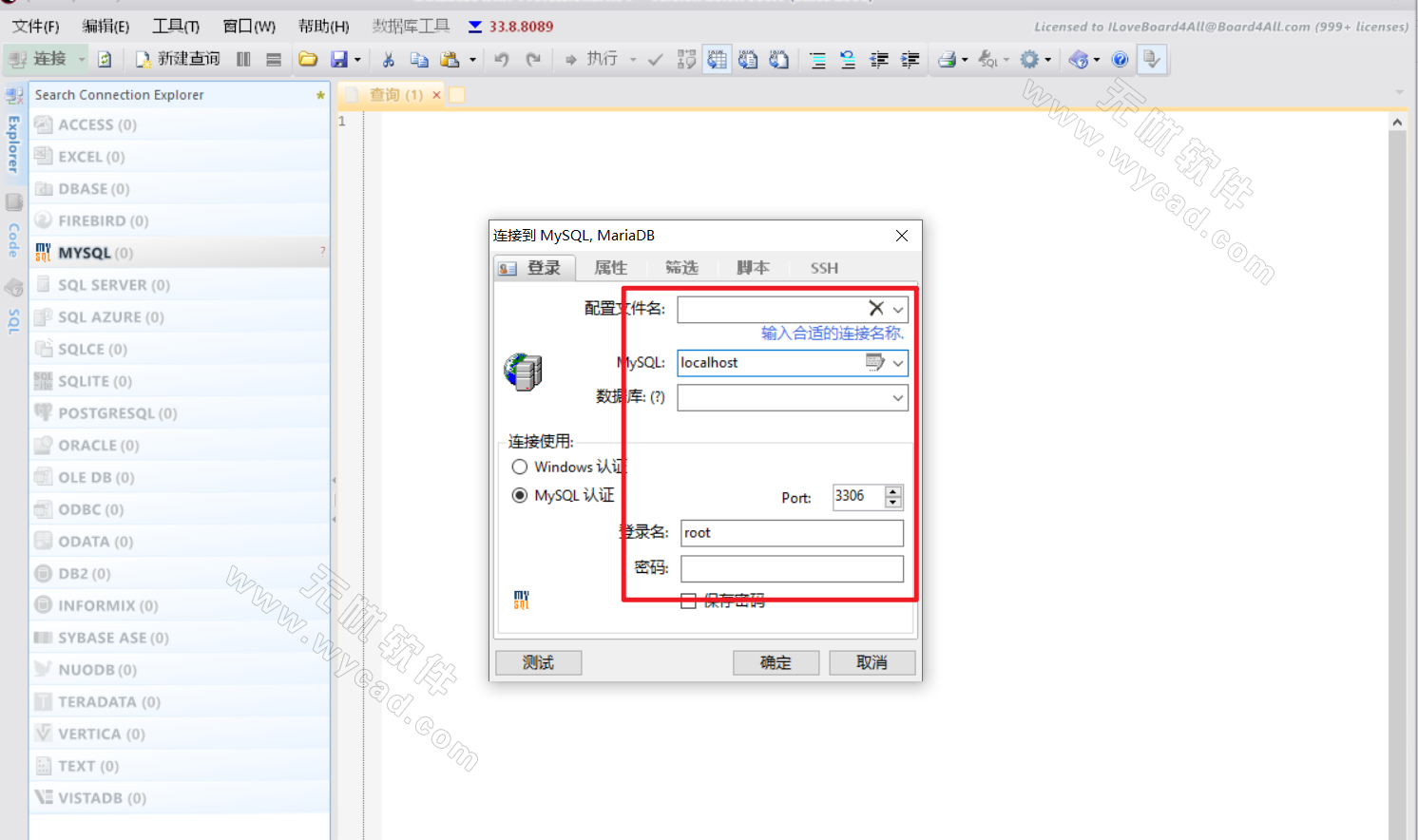
Task: Click the Save icon in the toolbar
Action: [x=341, y=59]
